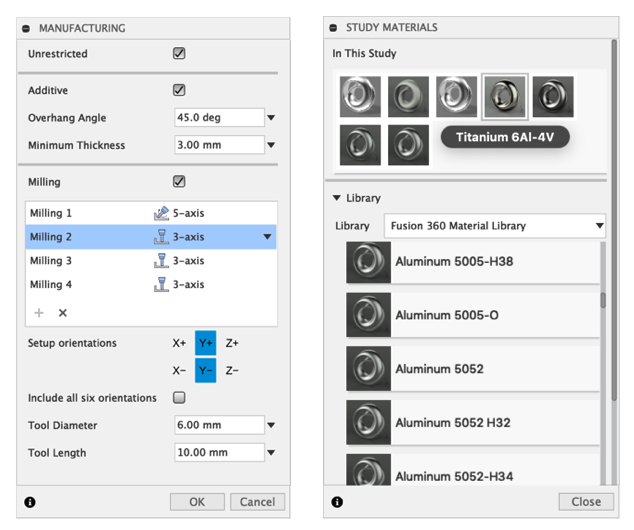The image size is (634, 530).
Task: Select Milling 4 in the list
Action: tap(51, 285)
